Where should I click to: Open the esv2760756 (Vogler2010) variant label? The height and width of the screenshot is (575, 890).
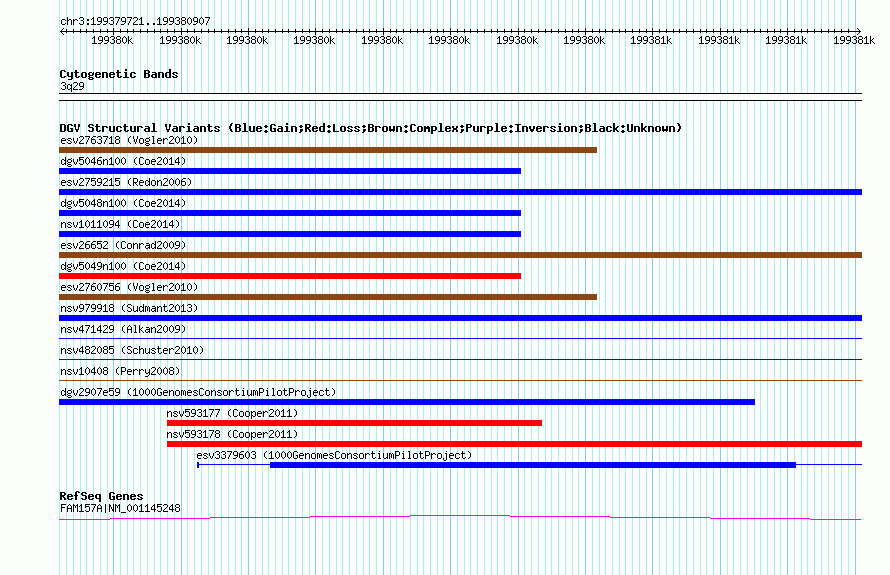coord(129,287)
